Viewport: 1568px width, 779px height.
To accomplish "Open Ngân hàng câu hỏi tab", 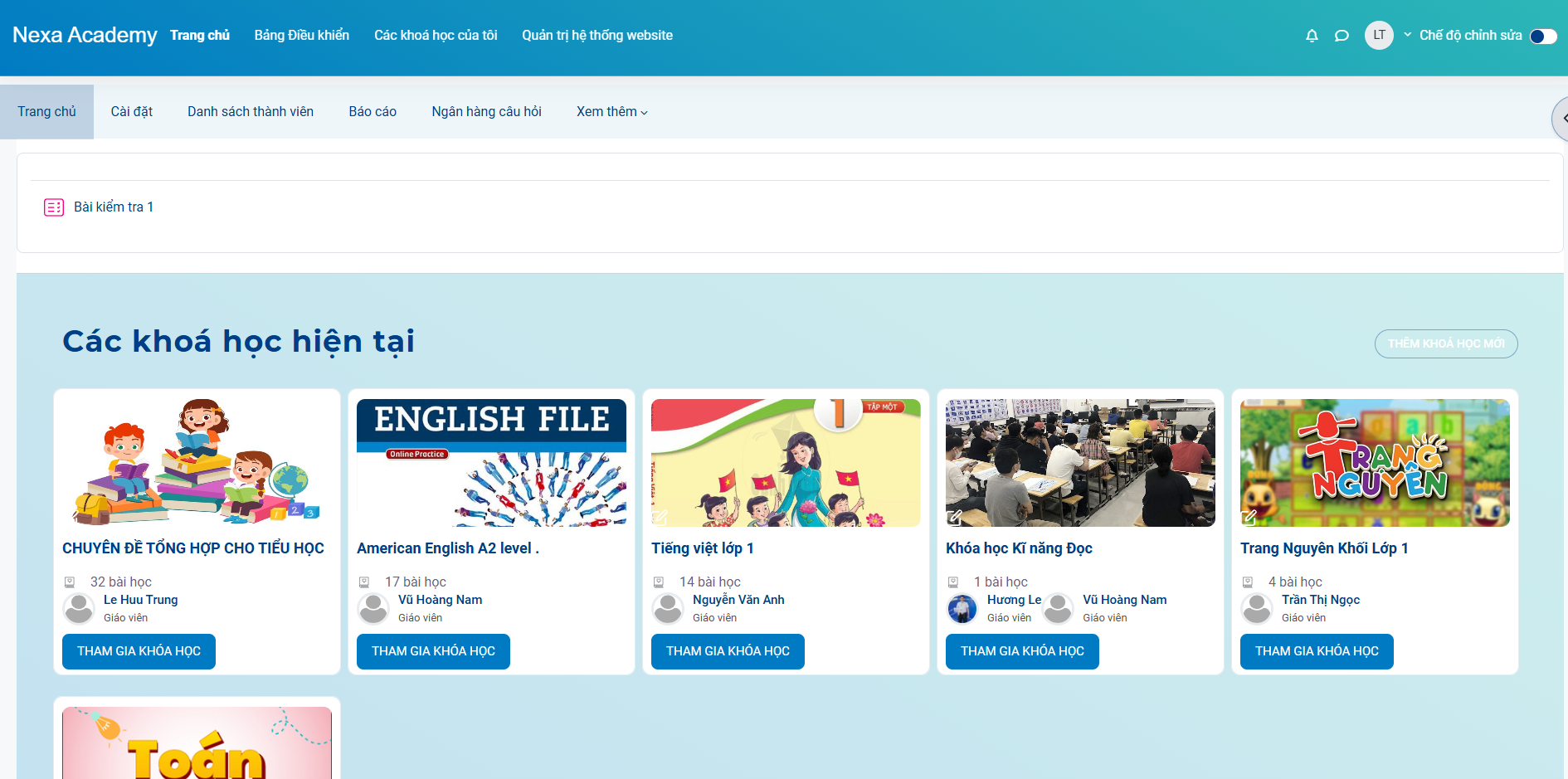I will pos(486,112).
